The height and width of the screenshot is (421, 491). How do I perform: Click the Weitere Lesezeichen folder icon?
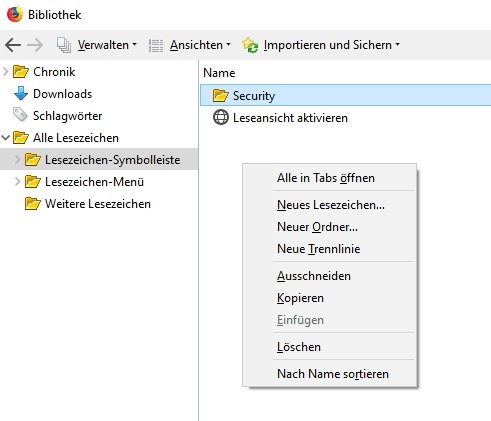coord(33,204)
